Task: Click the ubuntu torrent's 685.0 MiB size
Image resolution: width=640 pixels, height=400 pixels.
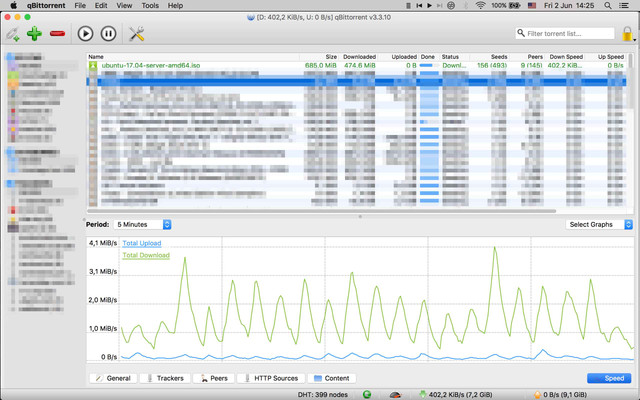Action: coord(321,65)
